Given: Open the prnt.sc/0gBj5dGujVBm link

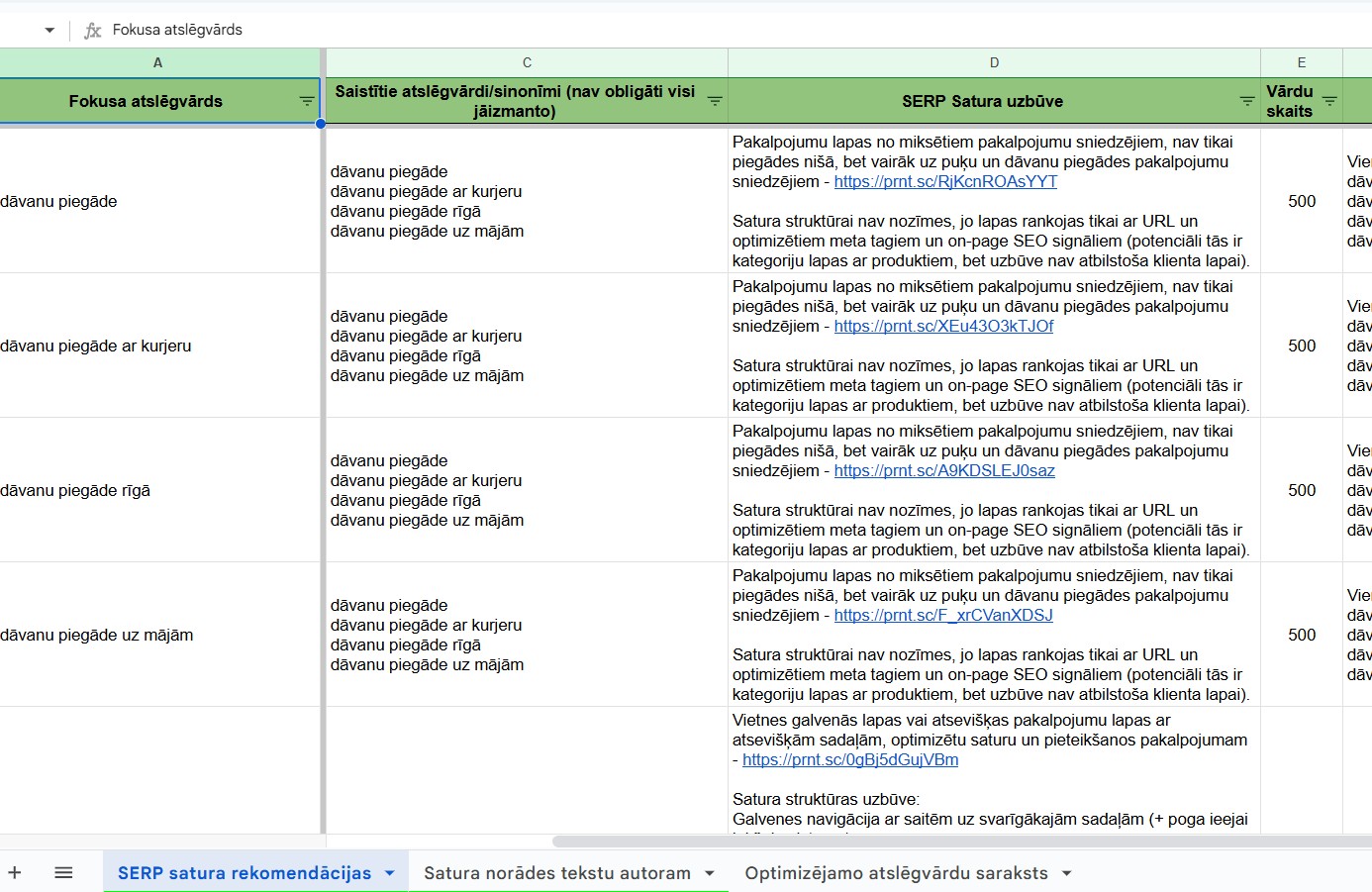Looking at the screenshot, I should pyautogui.click(x=850, y=760).
